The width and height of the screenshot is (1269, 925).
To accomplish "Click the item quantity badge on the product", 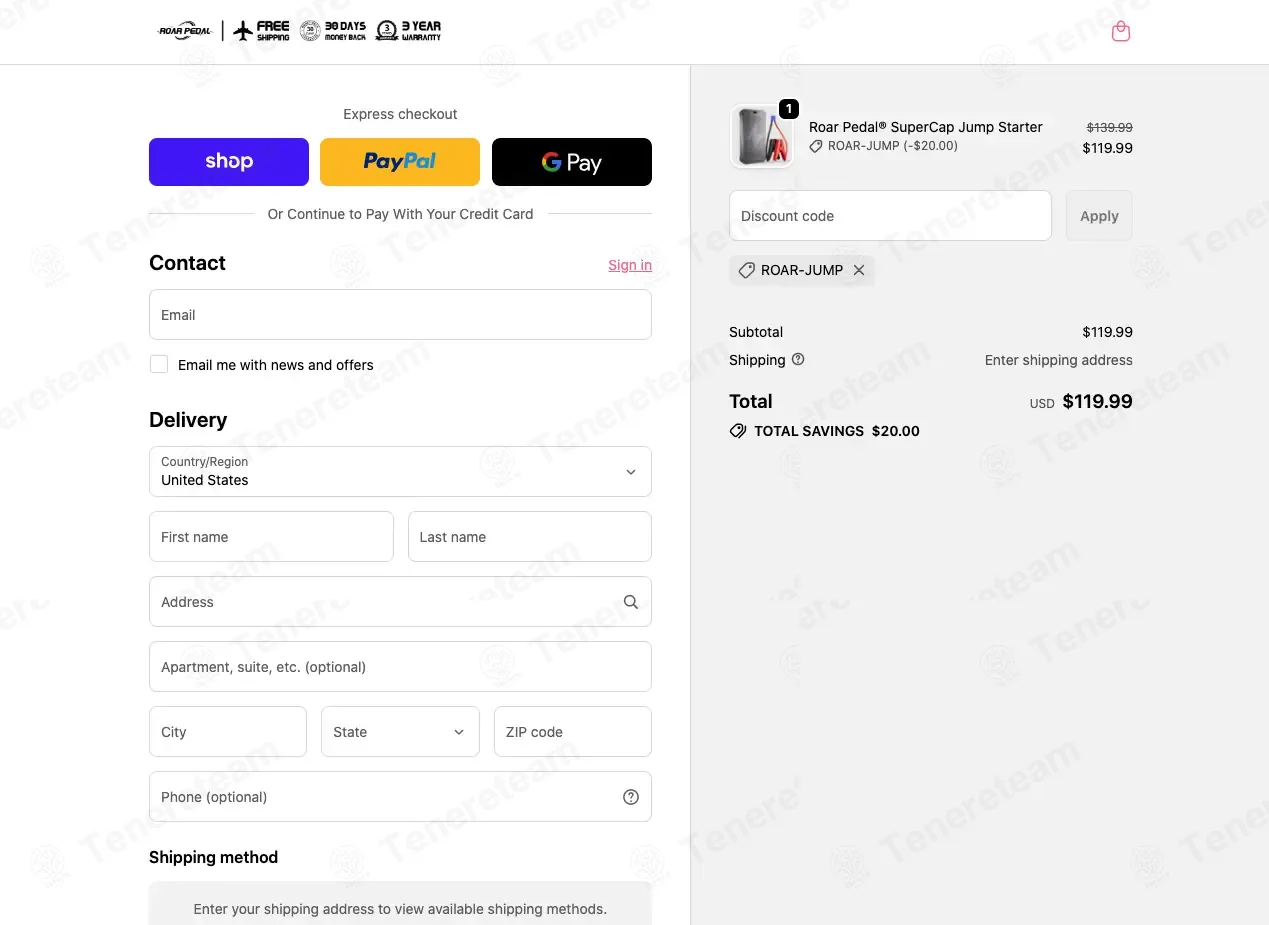I will pos(789,109).
